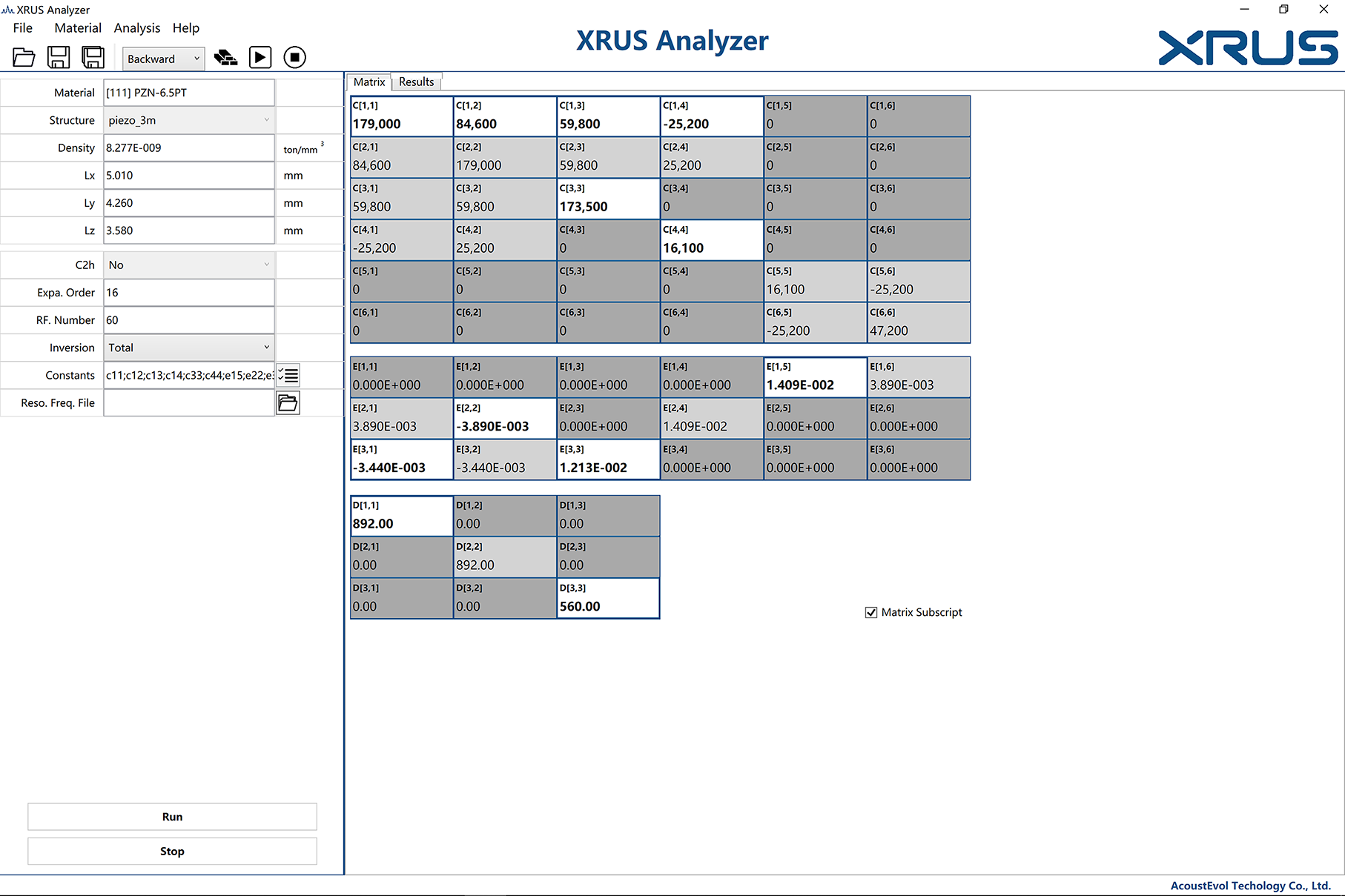Click the RF. Number field
1345x896 pixels.
point(189,320)
